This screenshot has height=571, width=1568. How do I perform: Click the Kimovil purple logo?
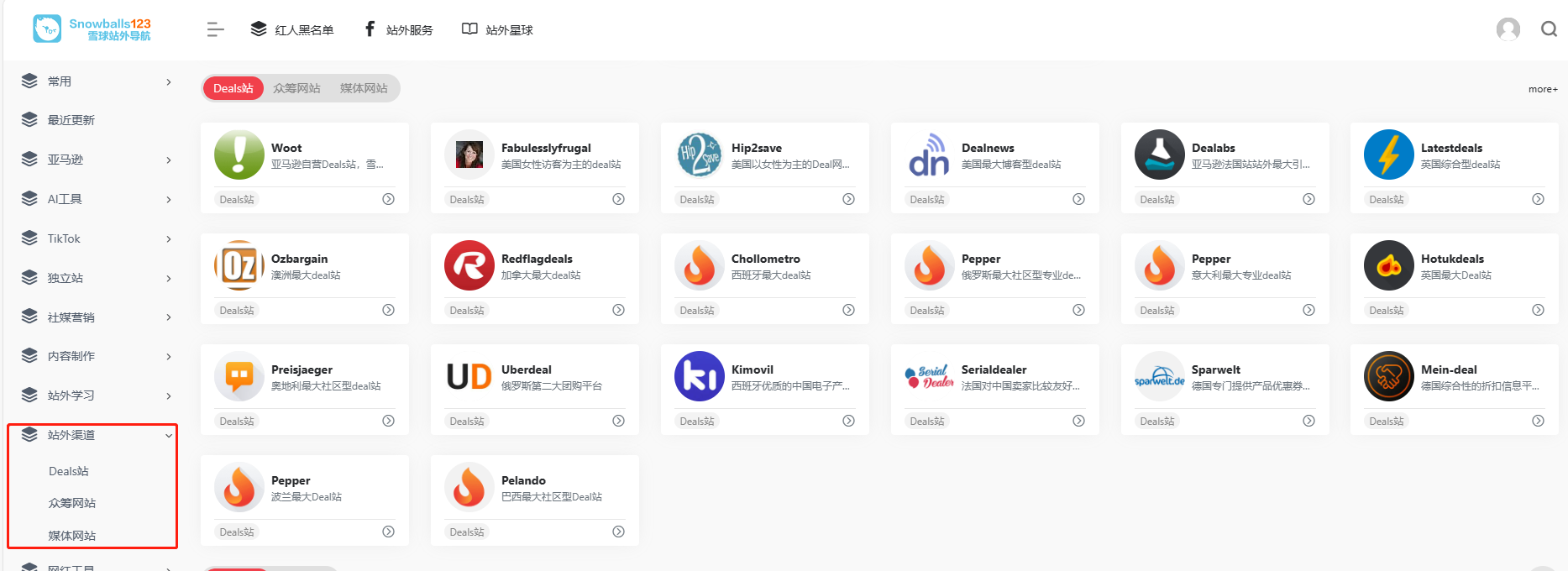click(699, 377)
